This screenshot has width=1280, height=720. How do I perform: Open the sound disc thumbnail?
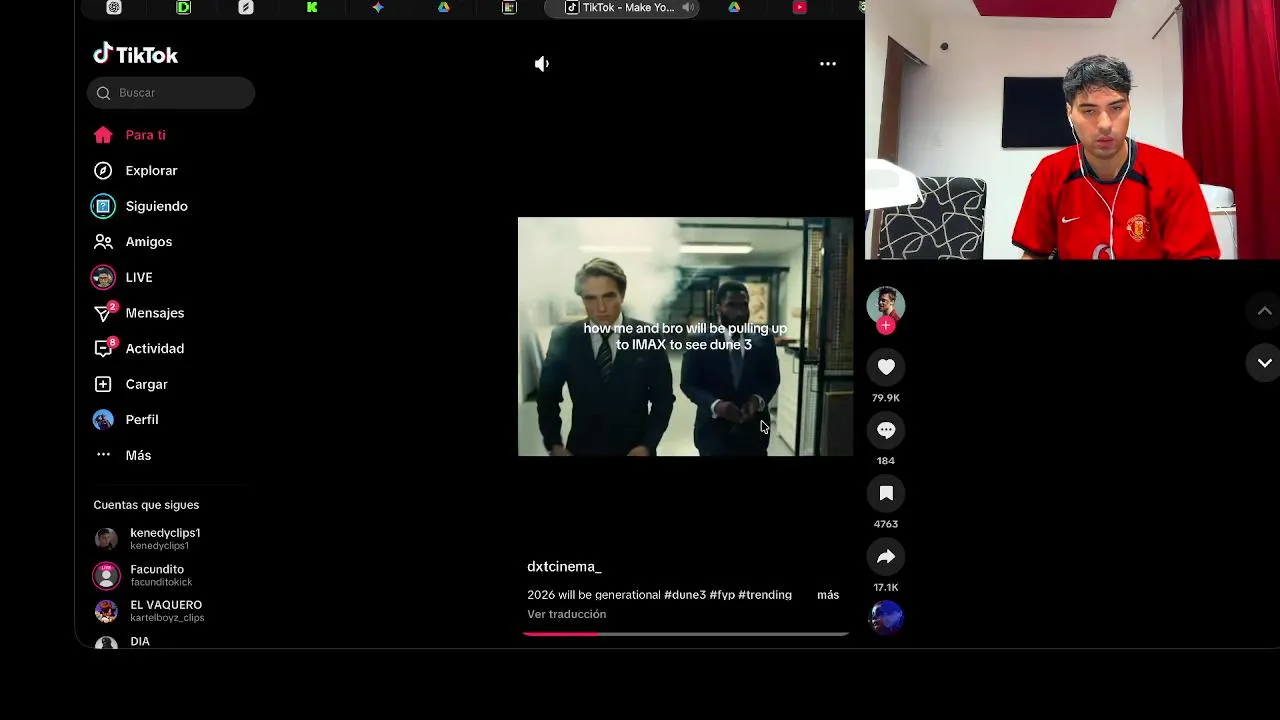click(886, 618)
